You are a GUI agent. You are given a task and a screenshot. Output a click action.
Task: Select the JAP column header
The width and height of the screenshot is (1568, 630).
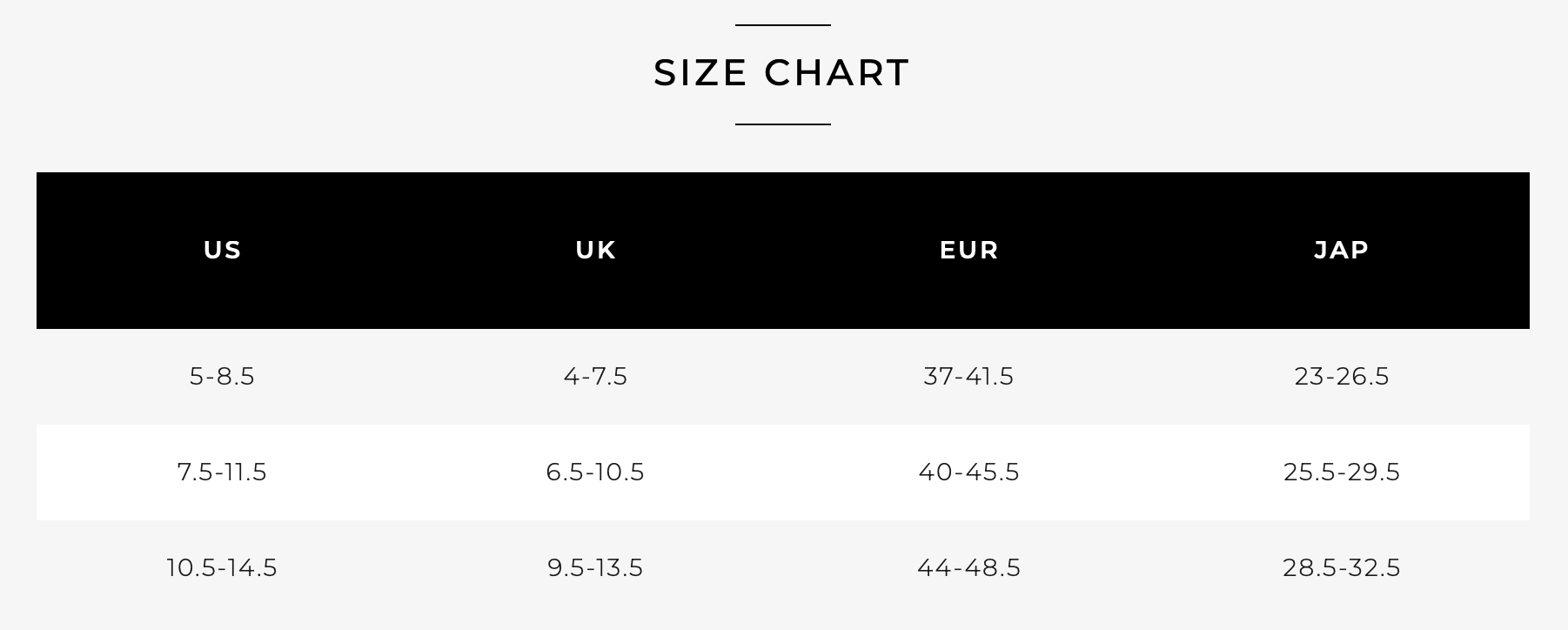coord(1342,251)
